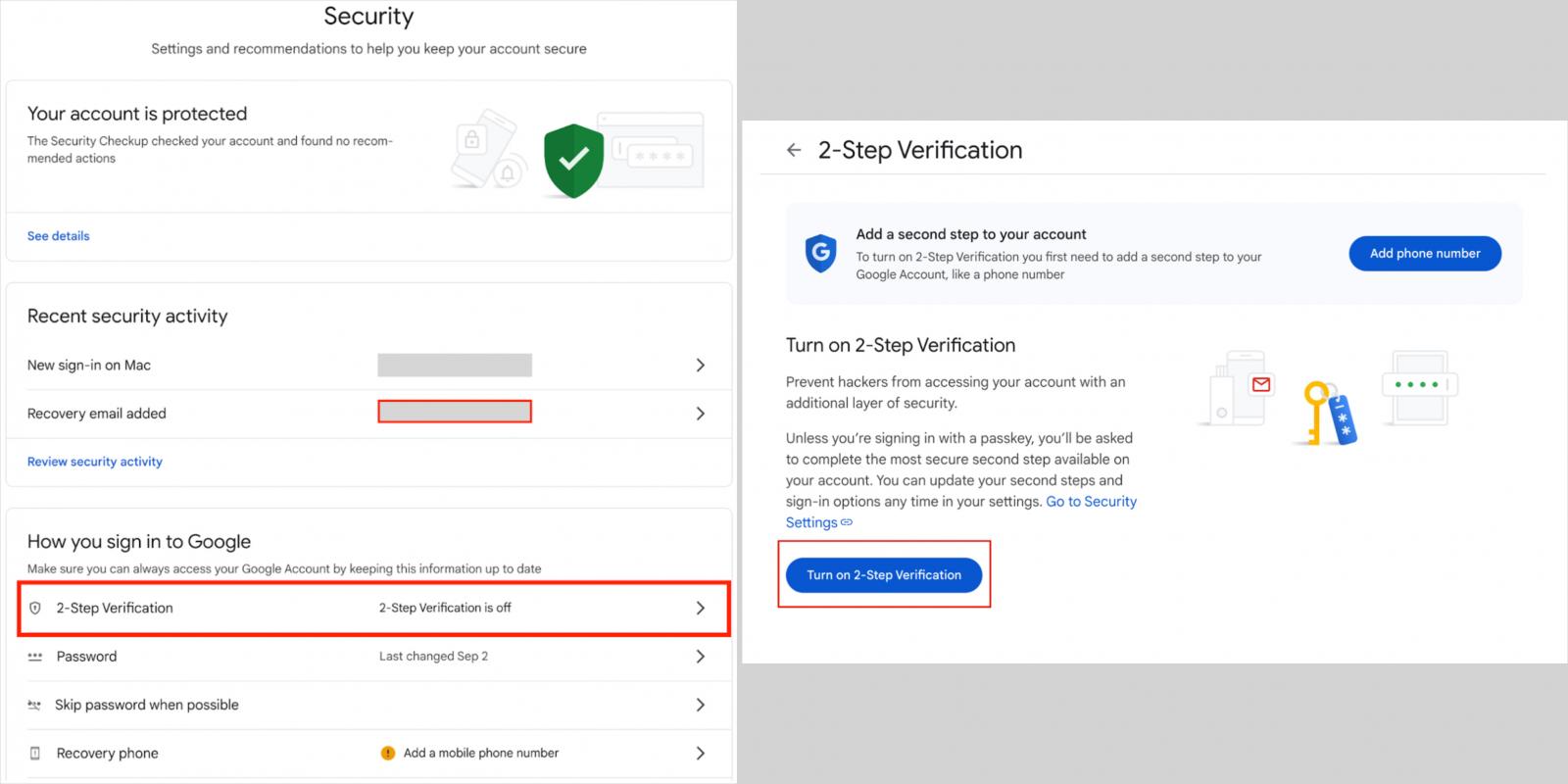Click the green shield checkmark illustration

[573, 161]
